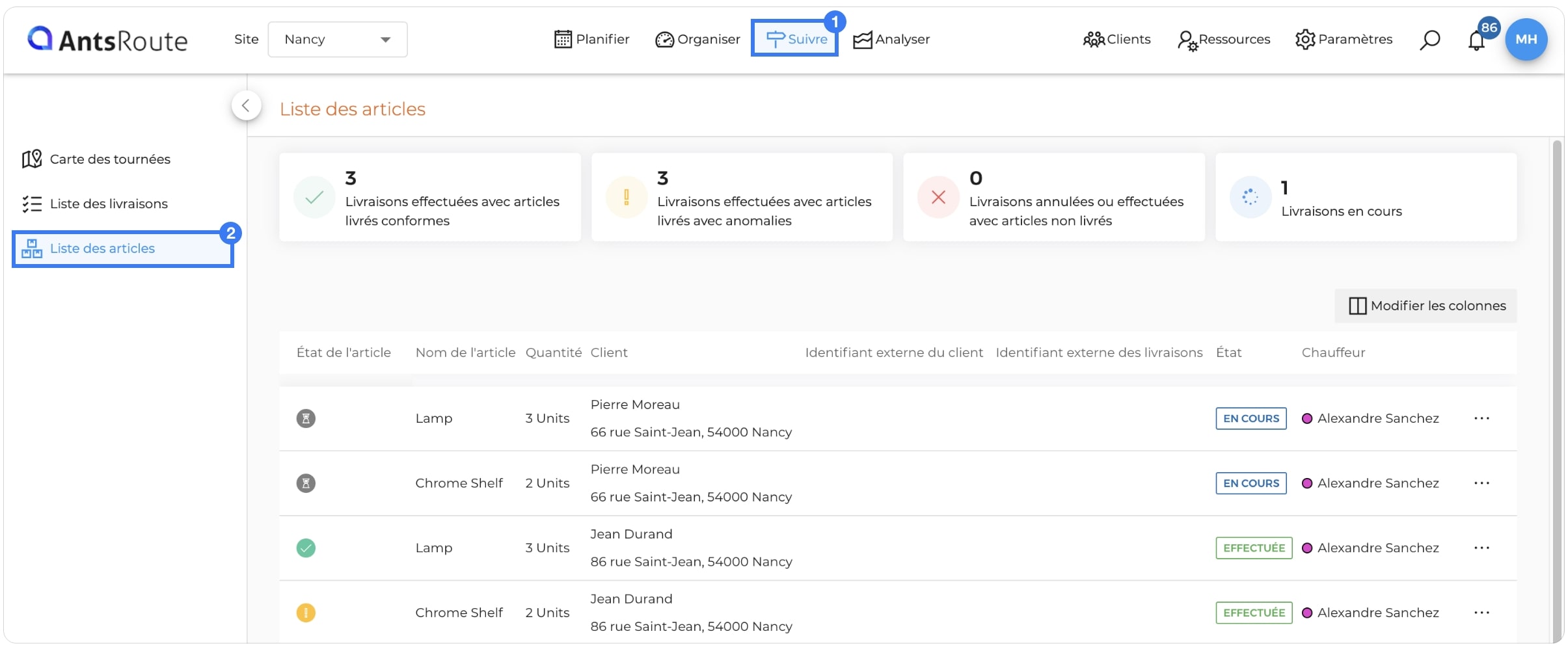Open more options for Jean Durand Chrome Shelf row
Viewport: 1568px width, 651px height.
tap(1481, 613)
